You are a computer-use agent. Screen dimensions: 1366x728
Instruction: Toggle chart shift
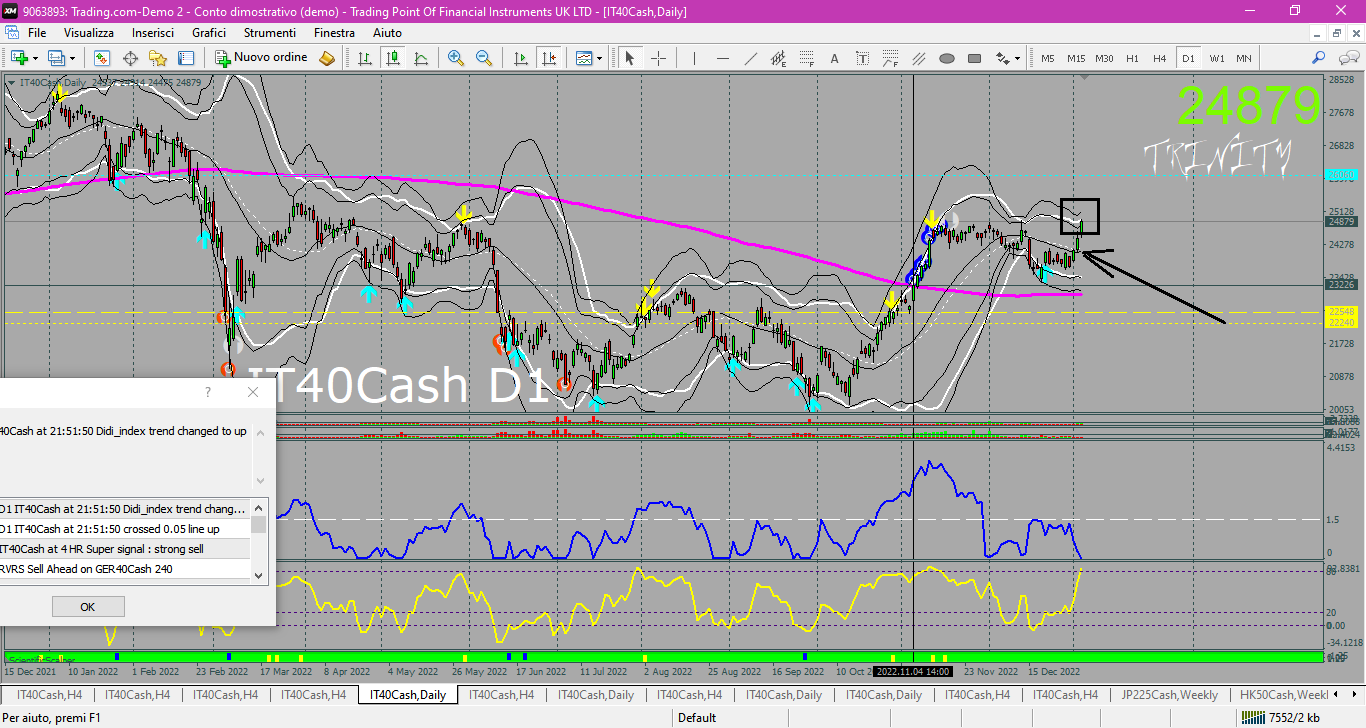point(548,58)
